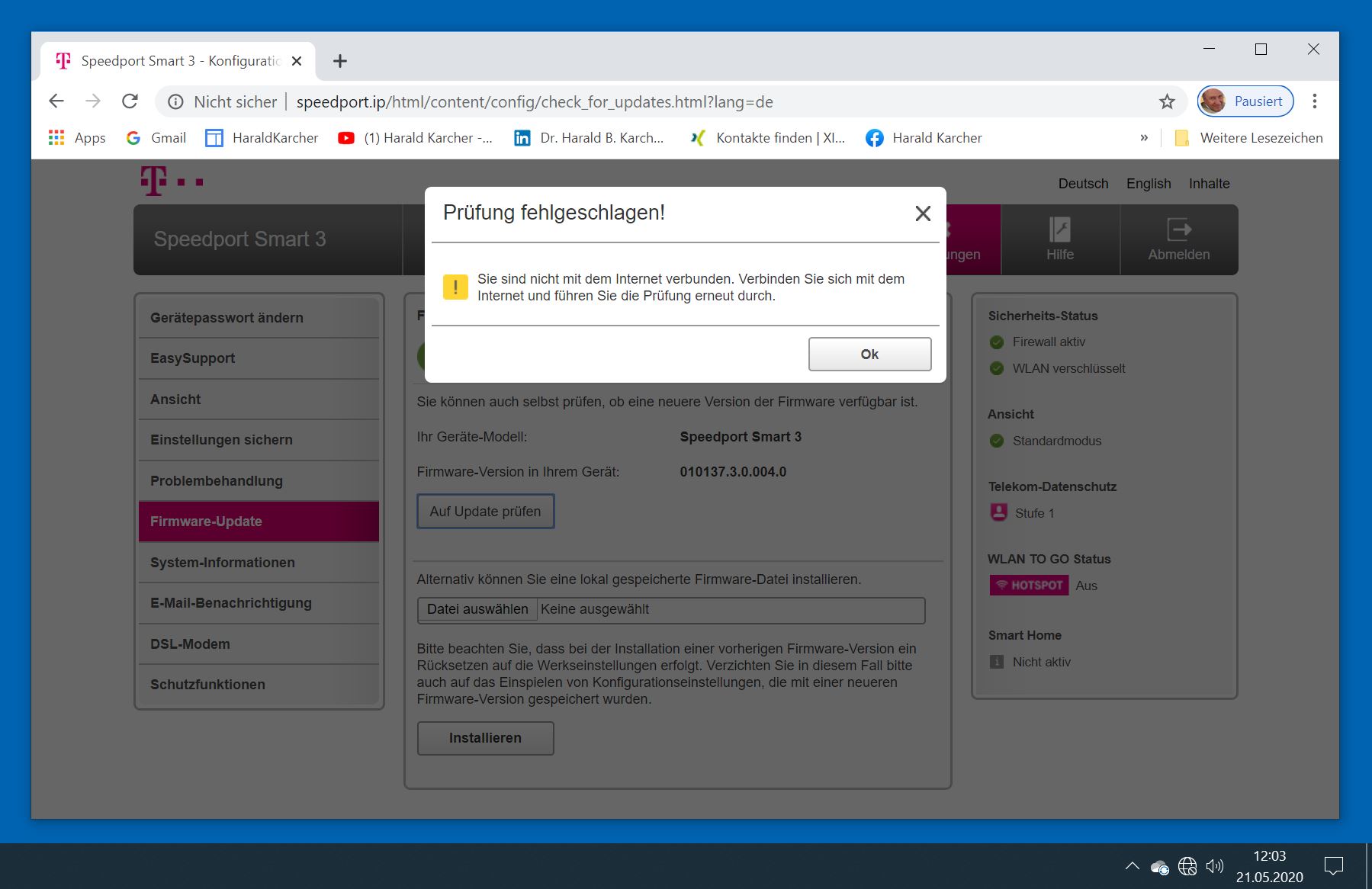Open E-Mail-Benachrichtigung
This screenshot has height=889, width=1372.
pyautogui.click(x=259, y=603)
